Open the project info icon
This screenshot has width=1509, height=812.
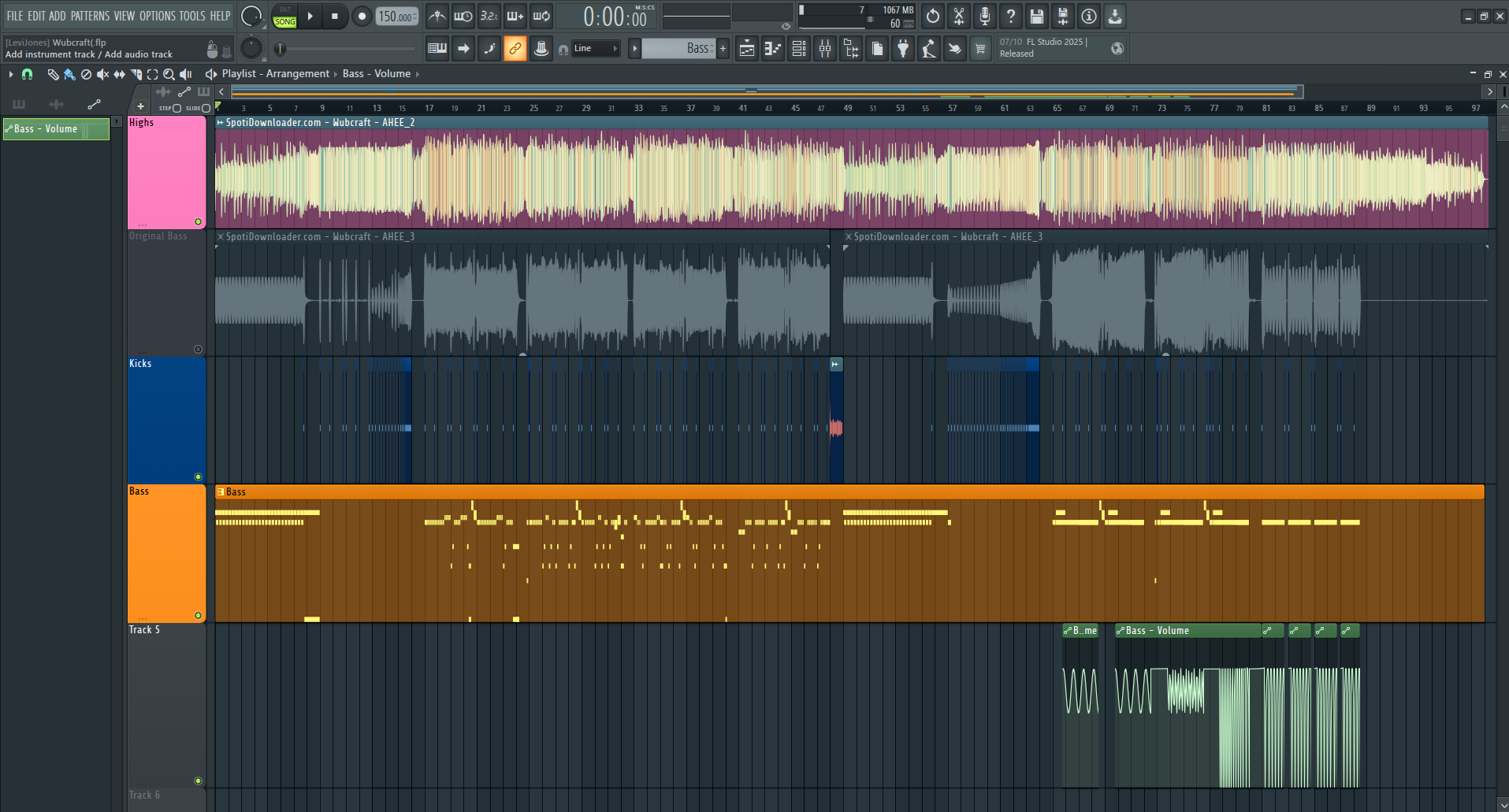(x=1089, y=16)
